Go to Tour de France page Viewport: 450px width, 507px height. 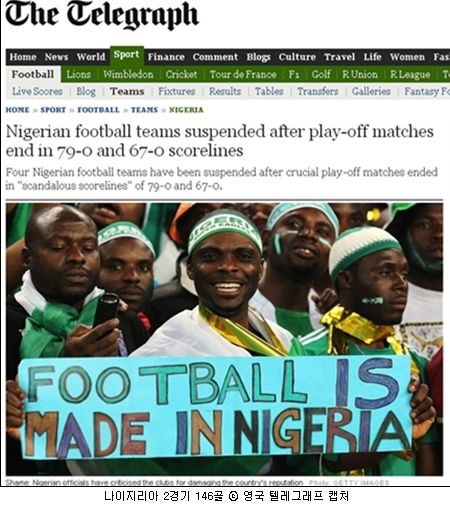tap(243, 74)
